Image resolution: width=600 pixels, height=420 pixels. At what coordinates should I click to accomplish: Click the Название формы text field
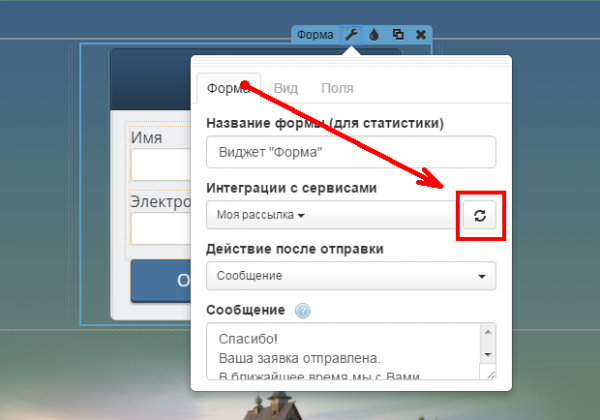click(351, 152)
